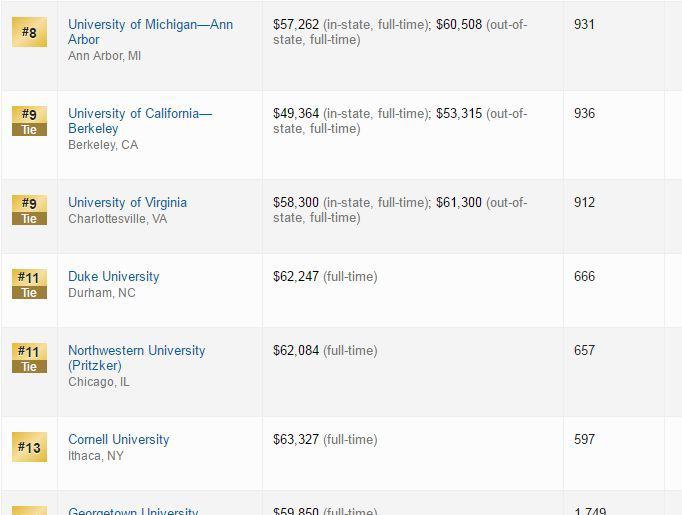Click Northwestern's $62,084 tuition figure
Image resolution: width=682 pixels, height=515 pixels.
296,350
